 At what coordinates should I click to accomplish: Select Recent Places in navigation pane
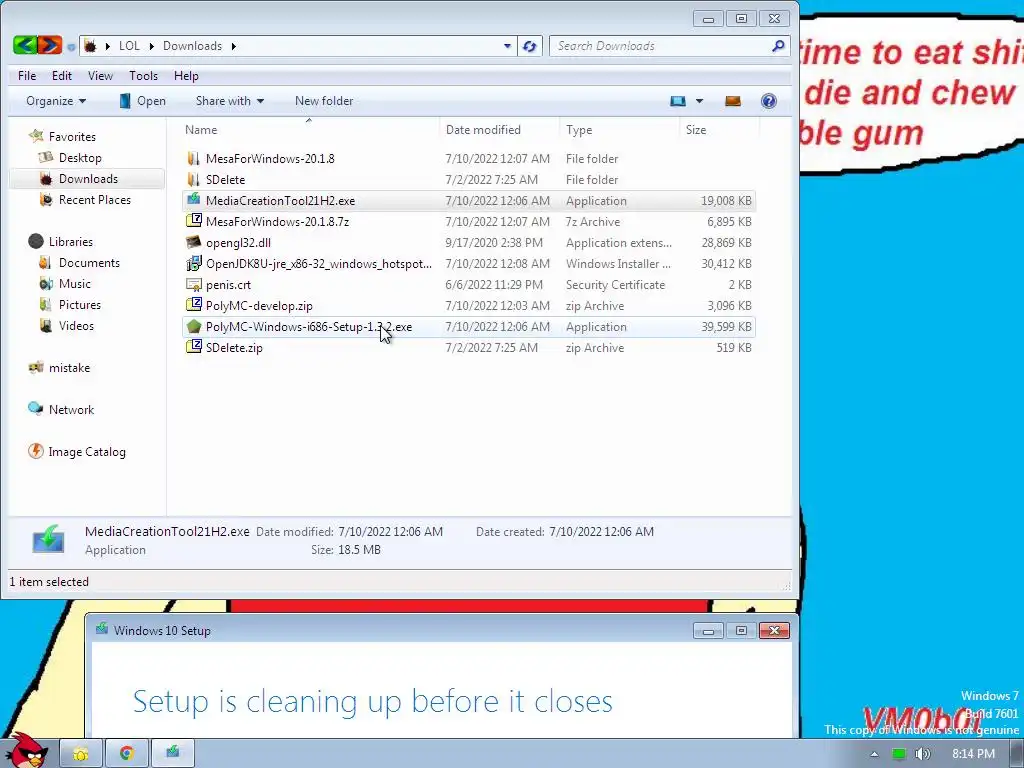click(95, 200)
